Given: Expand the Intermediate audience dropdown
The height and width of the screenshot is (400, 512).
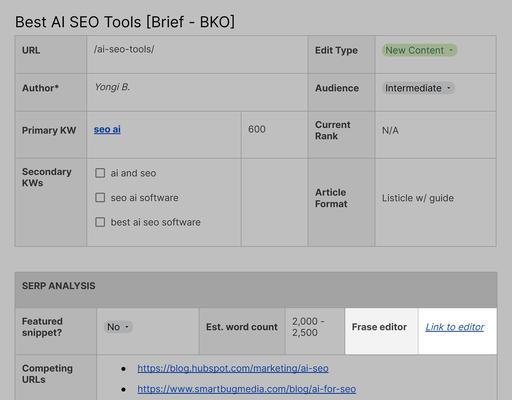Looking at the screenshot, I should click(418, 88).
